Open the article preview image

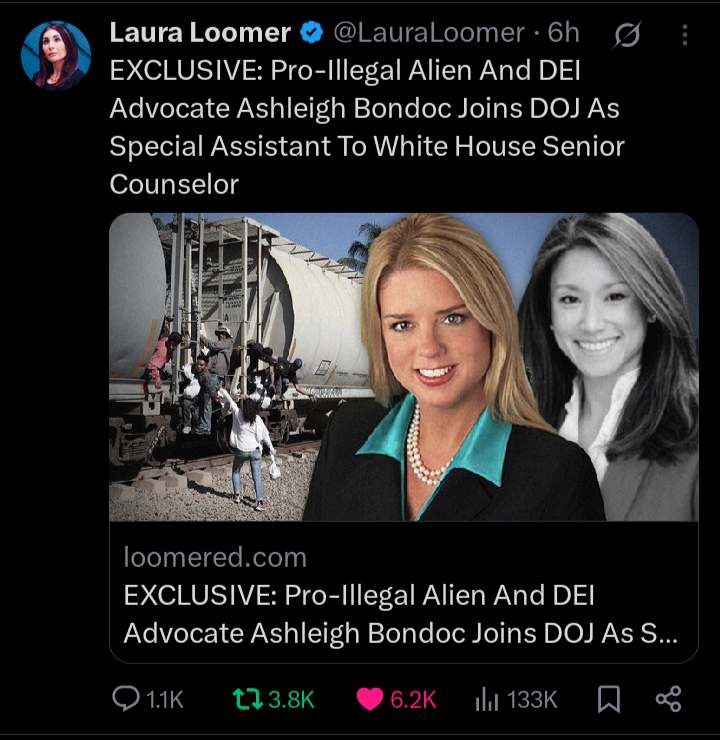pyautogui.click(x=404, y=367)
